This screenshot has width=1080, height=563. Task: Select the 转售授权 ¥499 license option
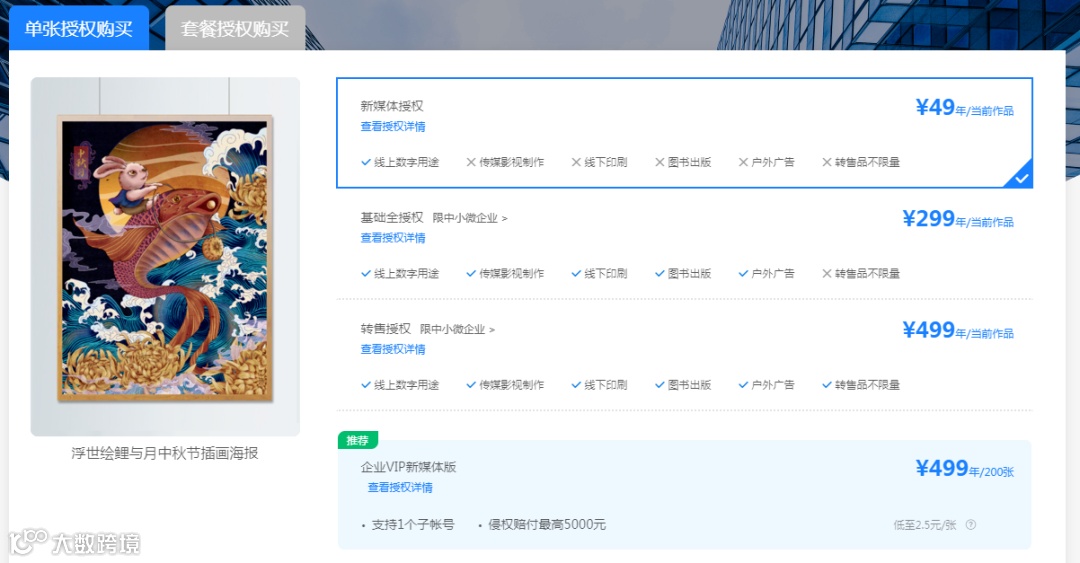click(x=685, y=356)
